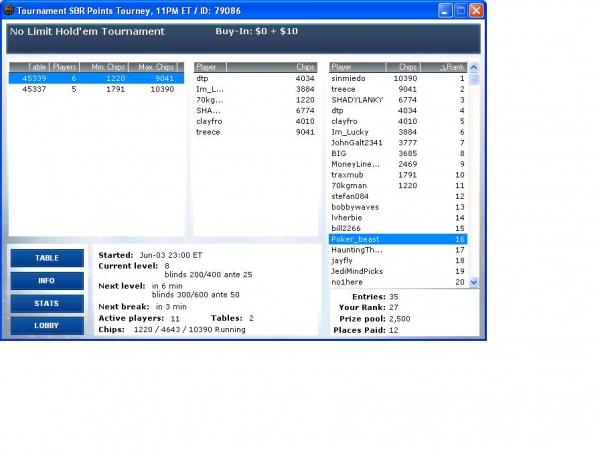Image resolution: width=600 pixels, height=450 pixels.
Task: Maximize the tournament lobby window
Action: pyautogui.click(x=460, y=11)
